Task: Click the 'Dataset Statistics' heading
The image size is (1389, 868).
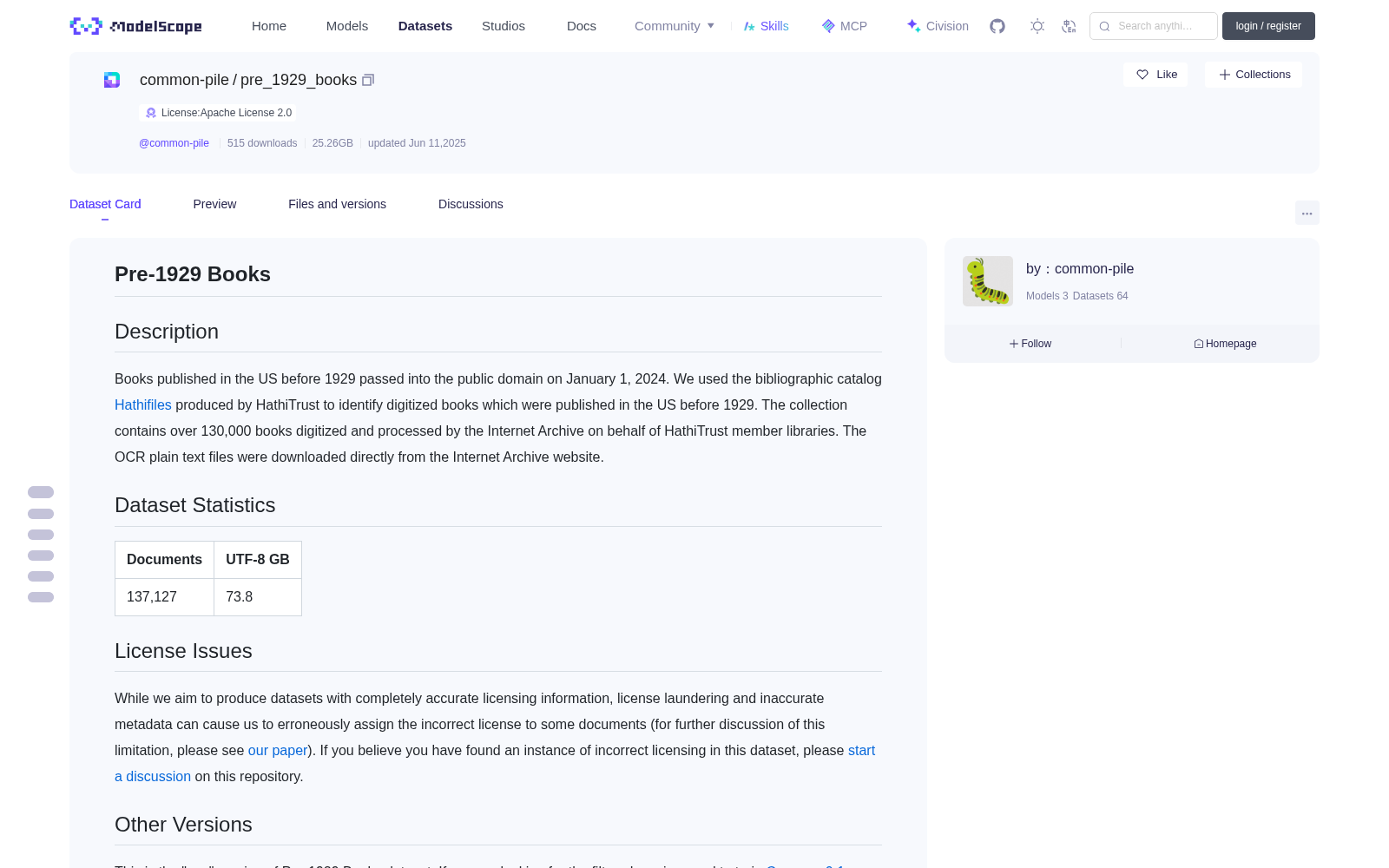Action: (195, 505)
